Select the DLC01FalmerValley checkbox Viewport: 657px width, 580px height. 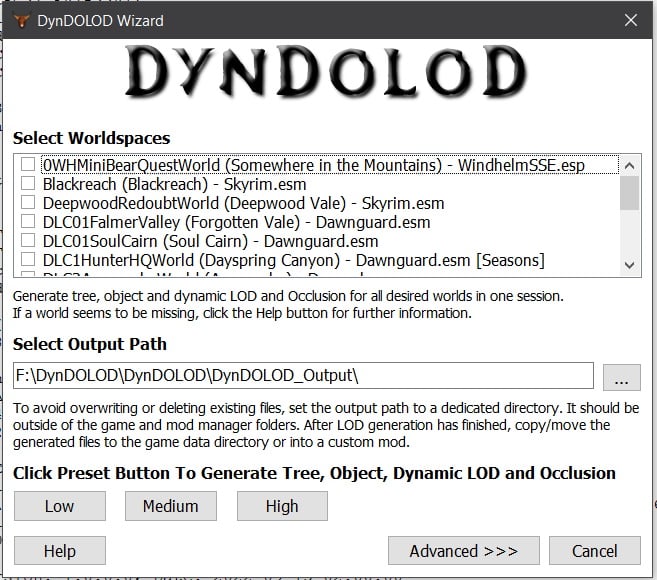[x=28, y=222]
